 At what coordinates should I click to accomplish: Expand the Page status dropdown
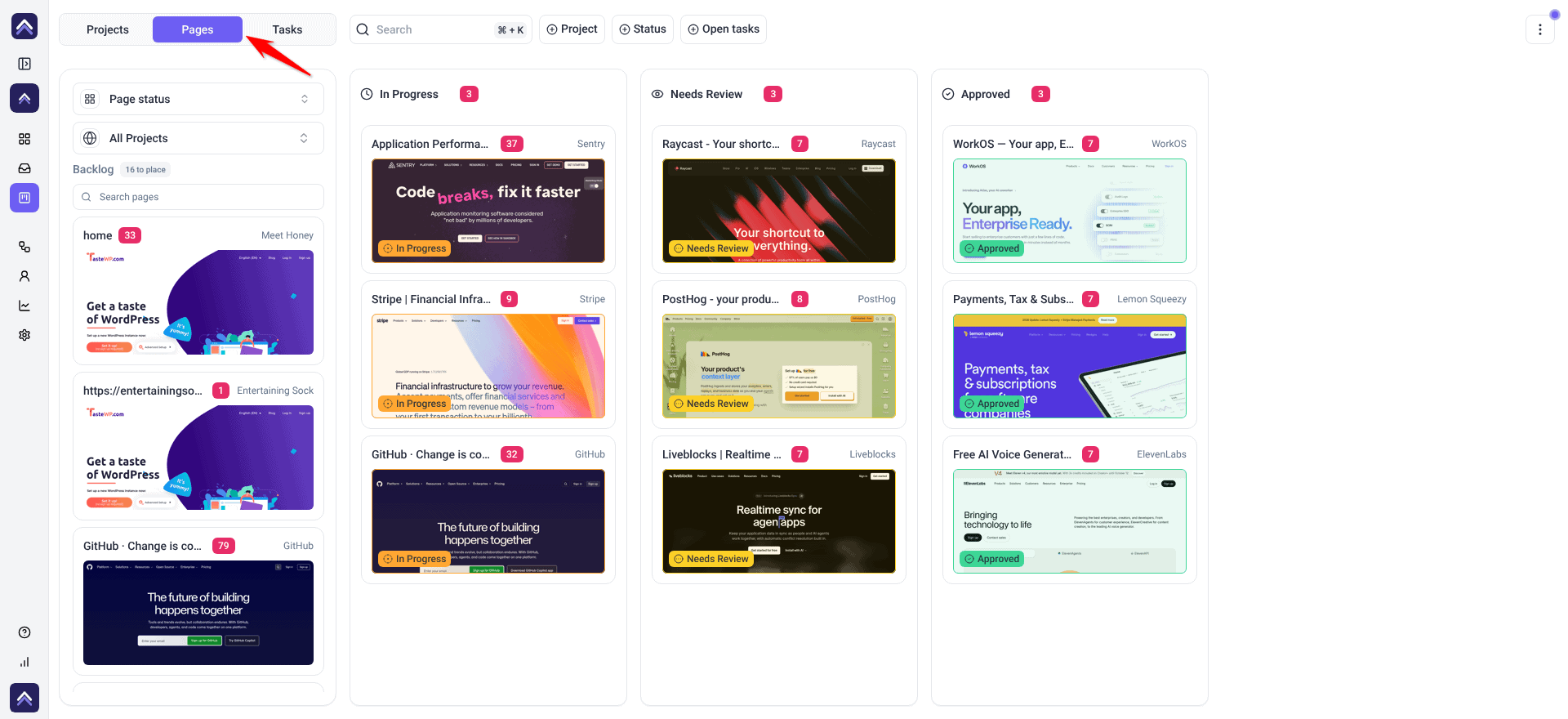point(198,99)
